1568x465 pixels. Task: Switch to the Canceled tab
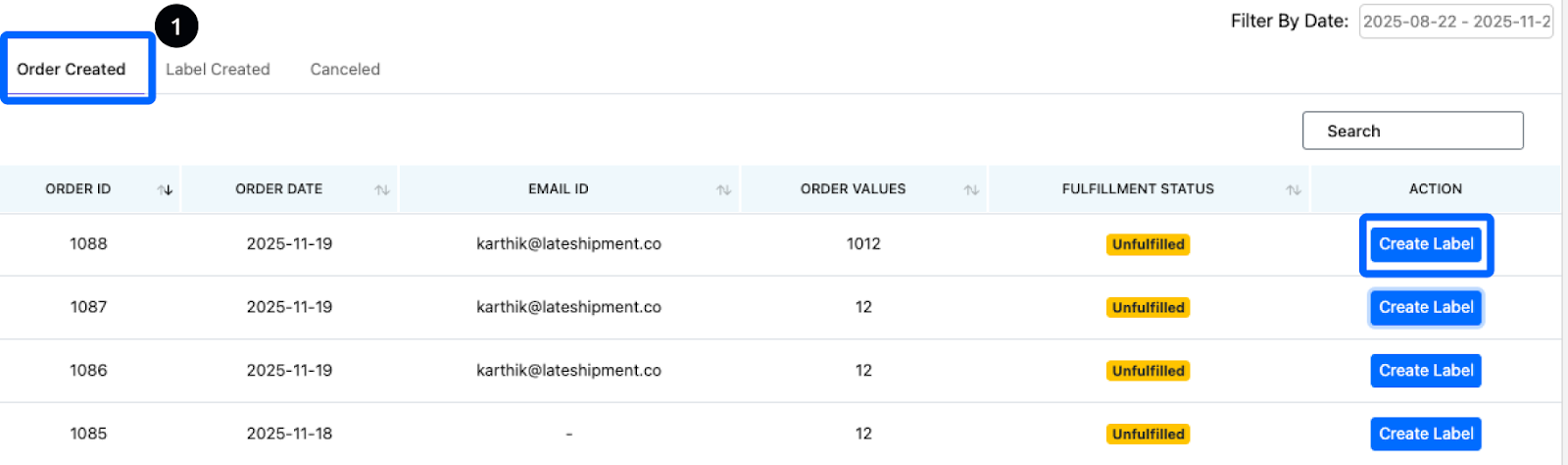tap(345, 70)
